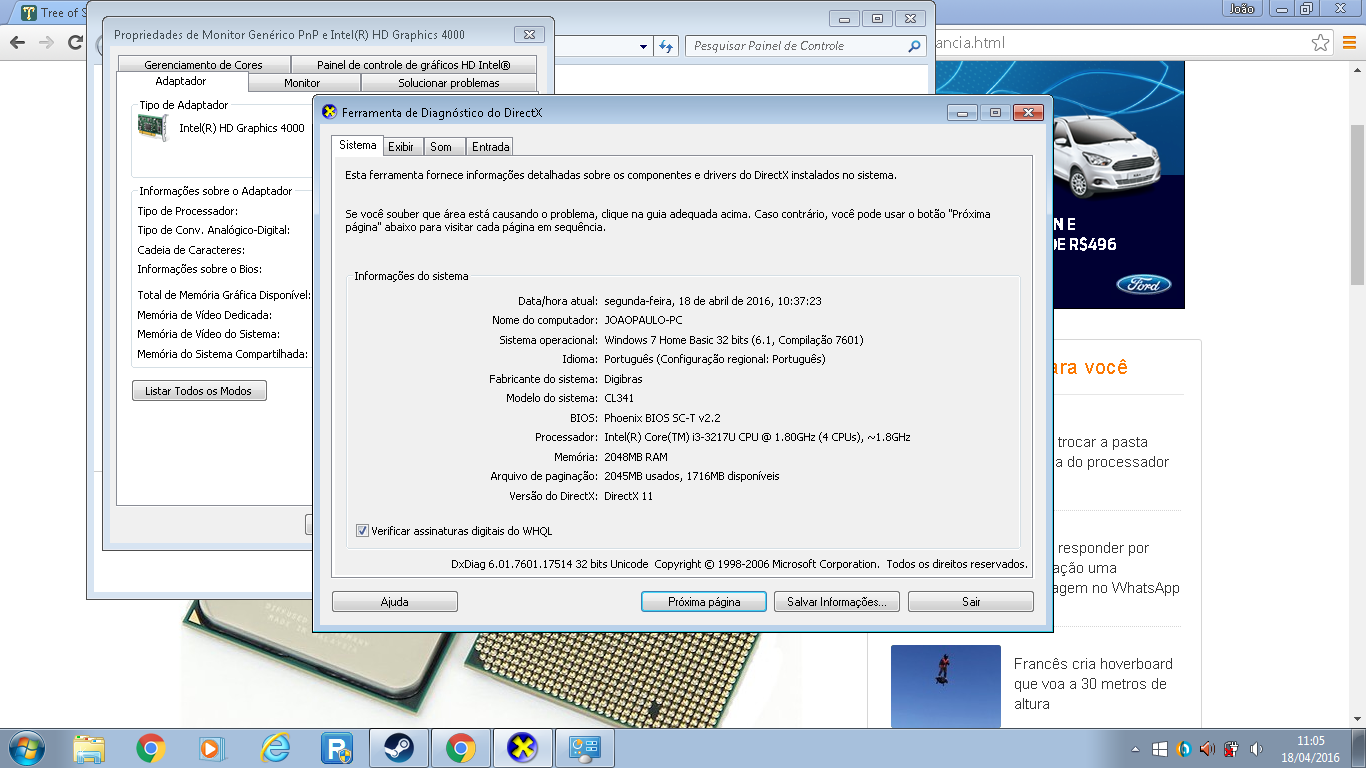Open Windows Media Player taskbar icon
1366x768 pixels.
211,748
